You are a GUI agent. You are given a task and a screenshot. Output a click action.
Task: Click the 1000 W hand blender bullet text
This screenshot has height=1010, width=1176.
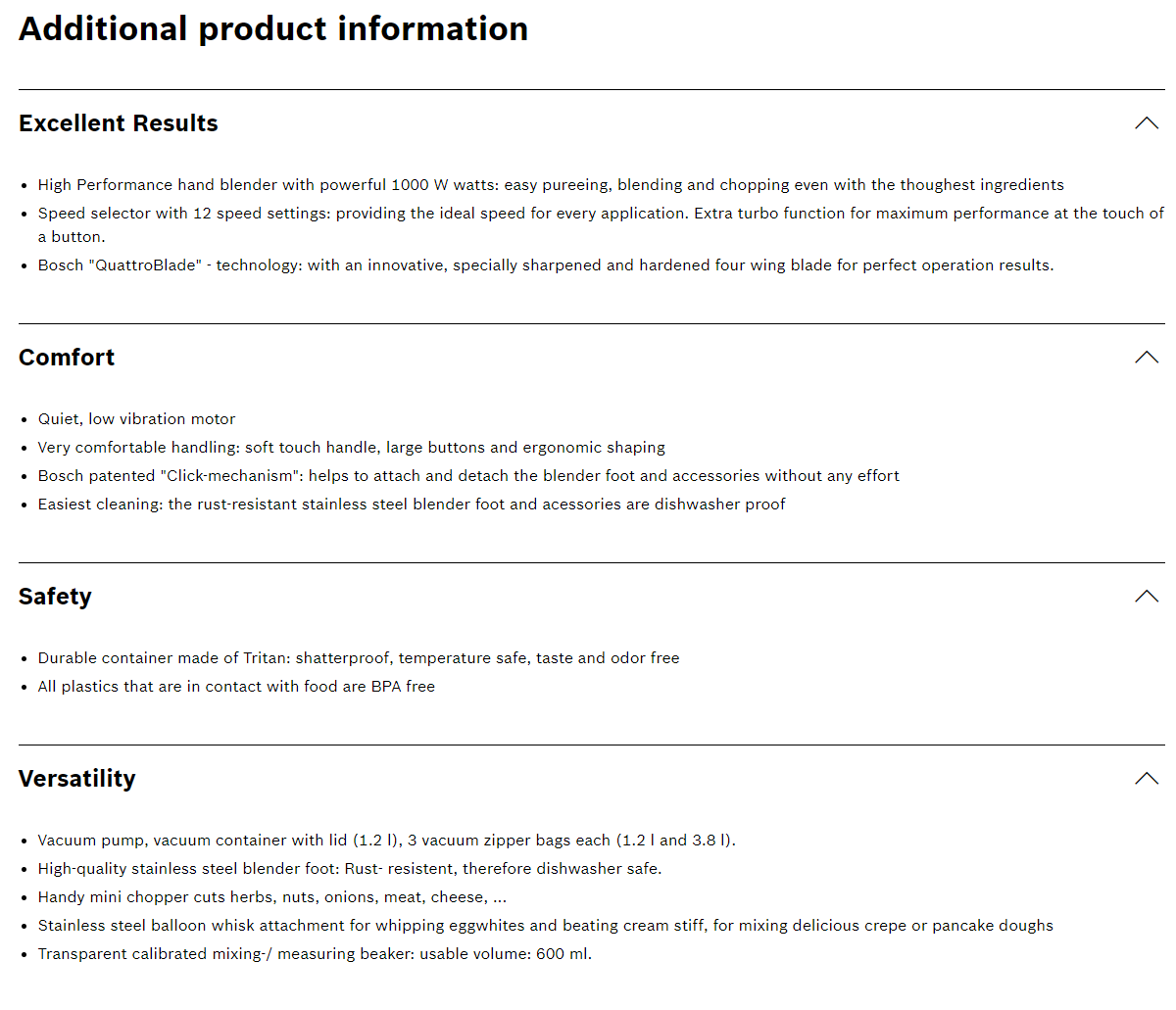[551, 185]
